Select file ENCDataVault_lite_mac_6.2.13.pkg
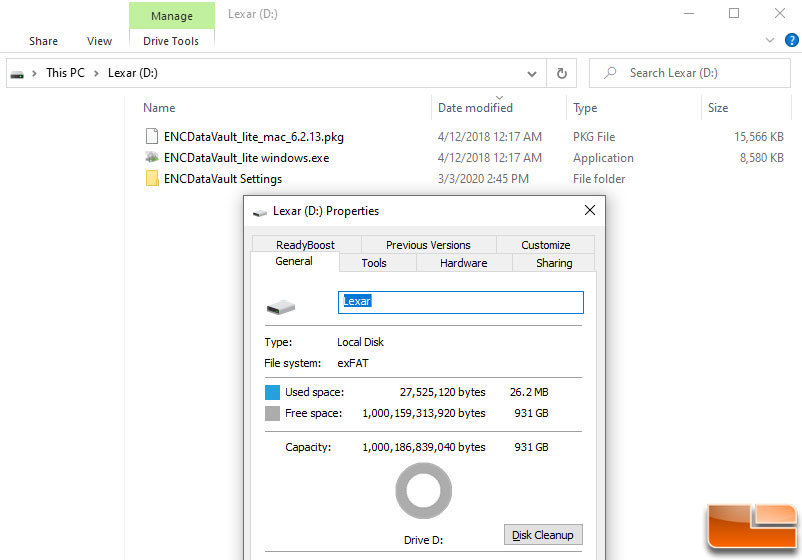This screenshot has height=560, width=802. 254,137
